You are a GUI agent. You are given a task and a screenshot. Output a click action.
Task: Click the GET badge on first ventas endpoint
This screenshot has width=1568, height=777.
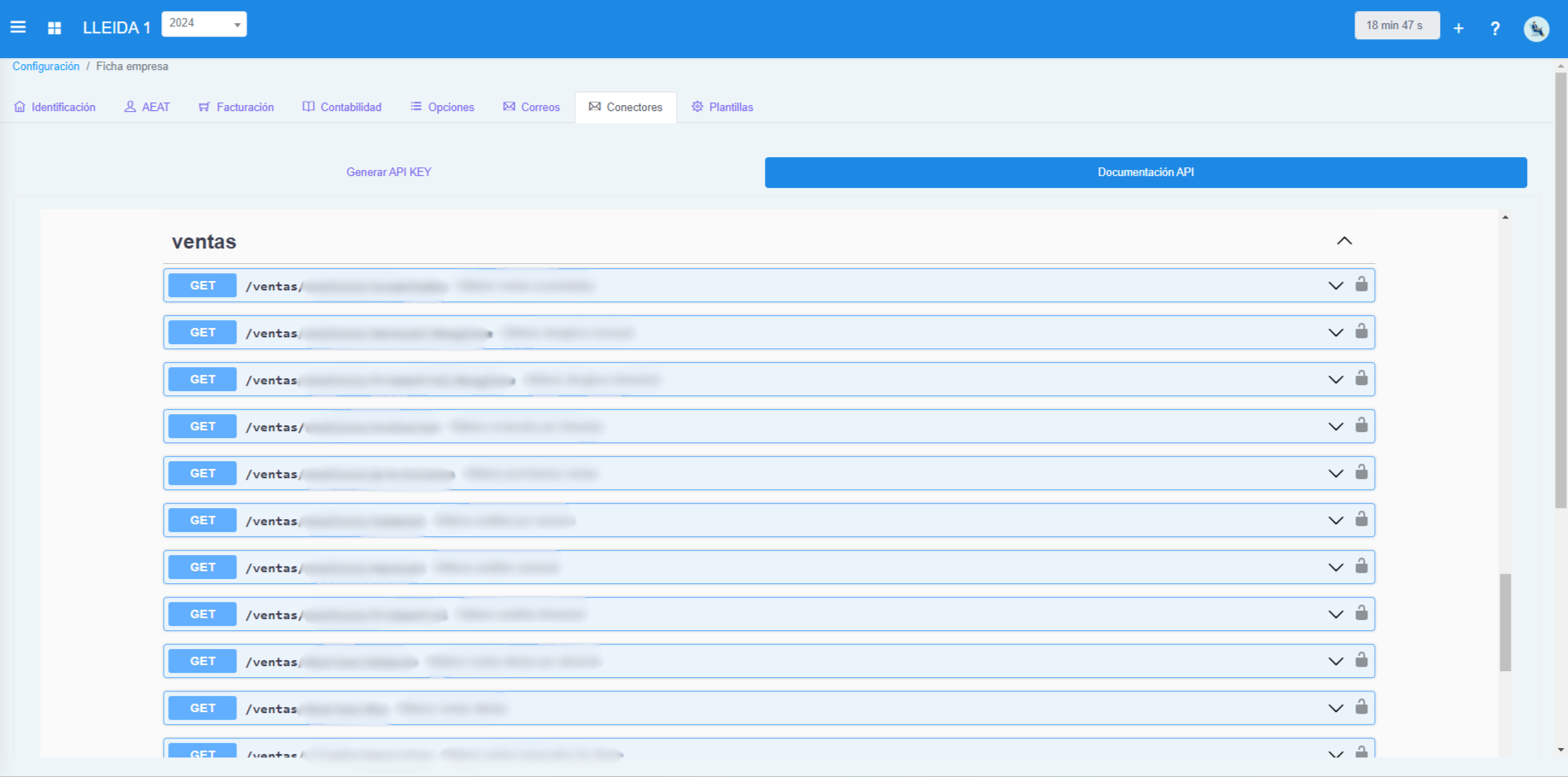[201, 285]
